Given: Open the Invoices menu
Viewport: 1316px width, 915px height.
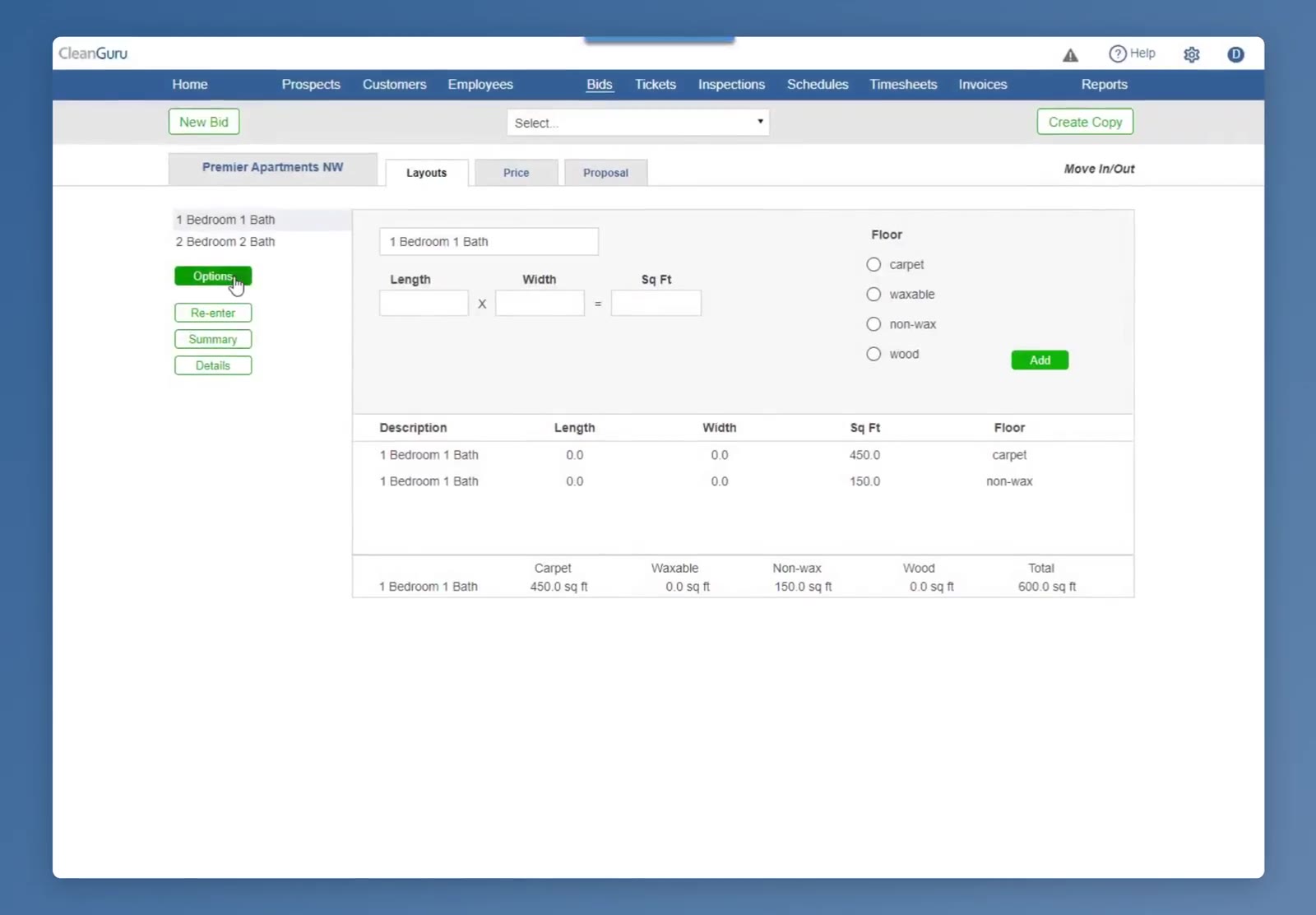Looking at the screenshot, I should (983, 85).
